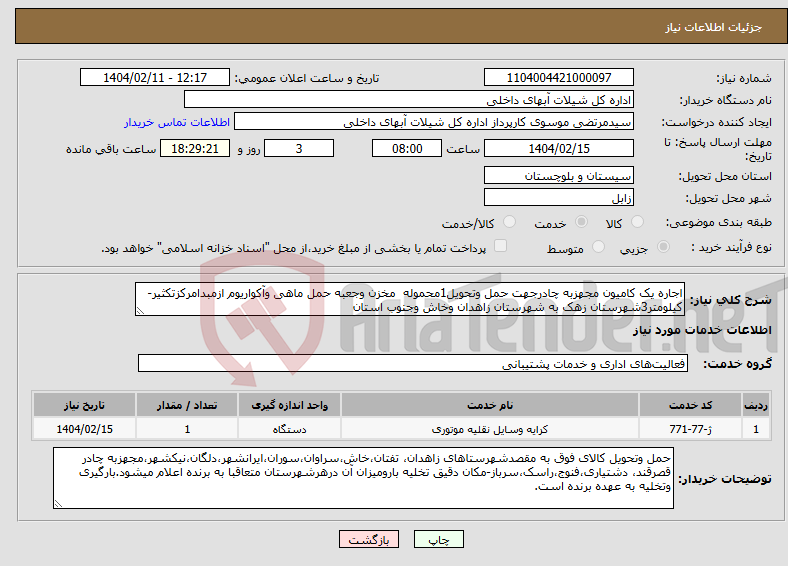Click the کد خدمت column header

691,405
